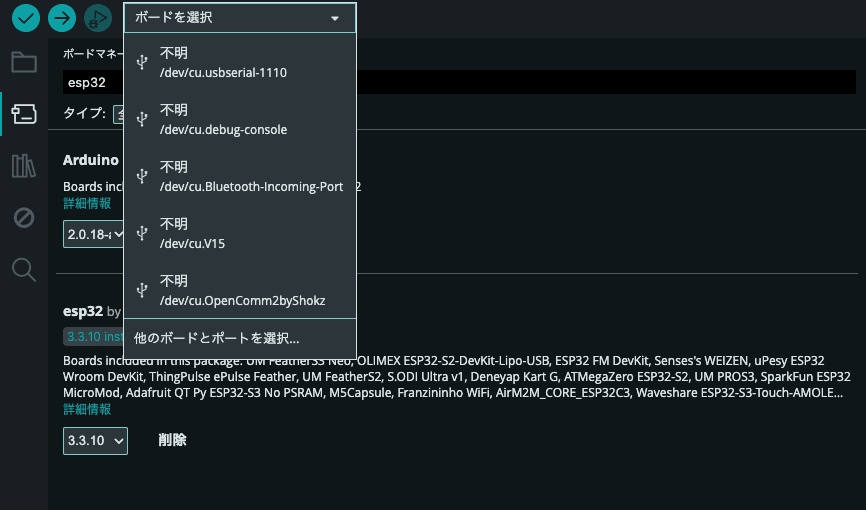Click USB icon beside /dev/cu.OpenComm2byShokz
The height and width of the screenshot is (510, 866).
142,290
